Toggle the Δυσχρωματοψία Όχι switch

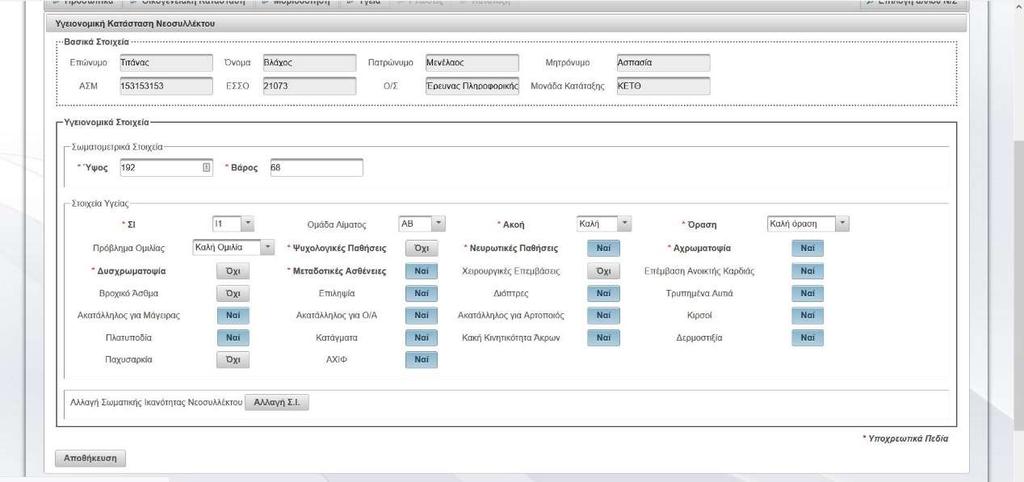[x=232, y=271]
